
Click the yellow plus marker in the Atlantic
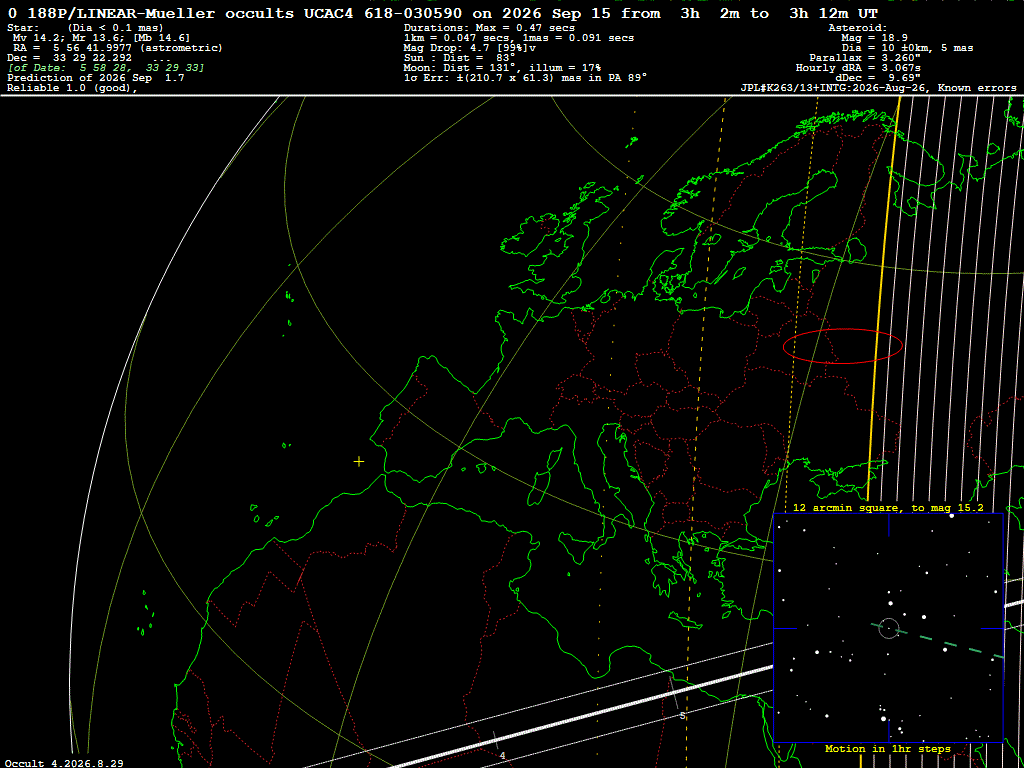[359, 462]
